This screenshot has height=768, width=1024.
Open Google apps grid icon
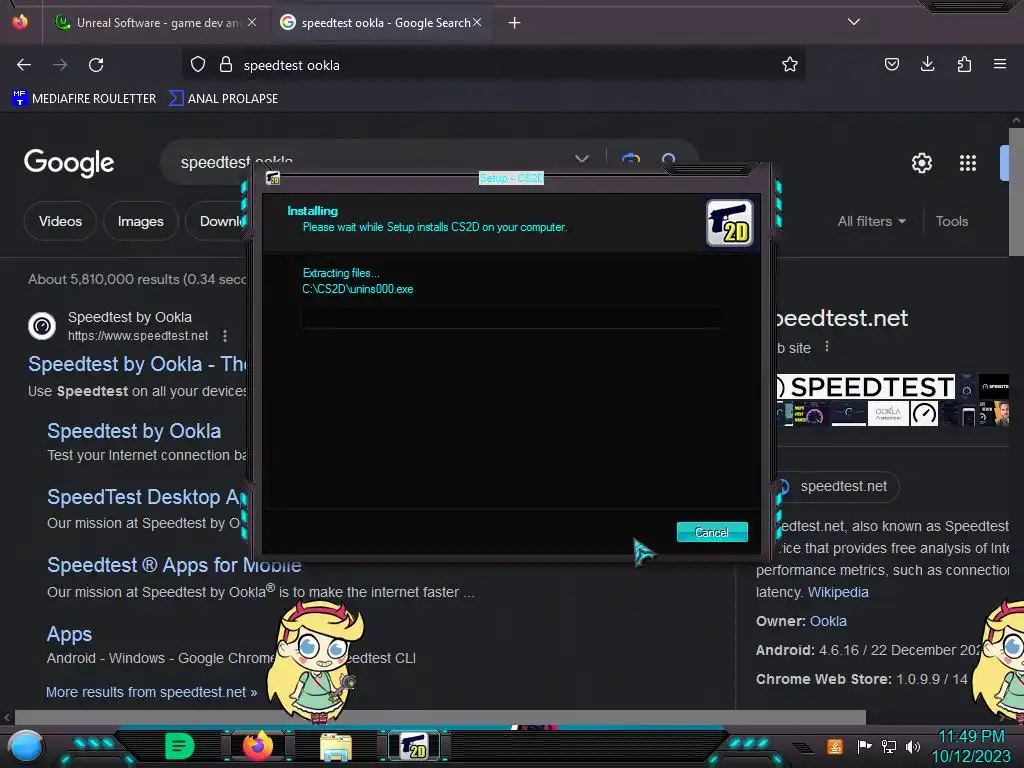pos(967,163)
